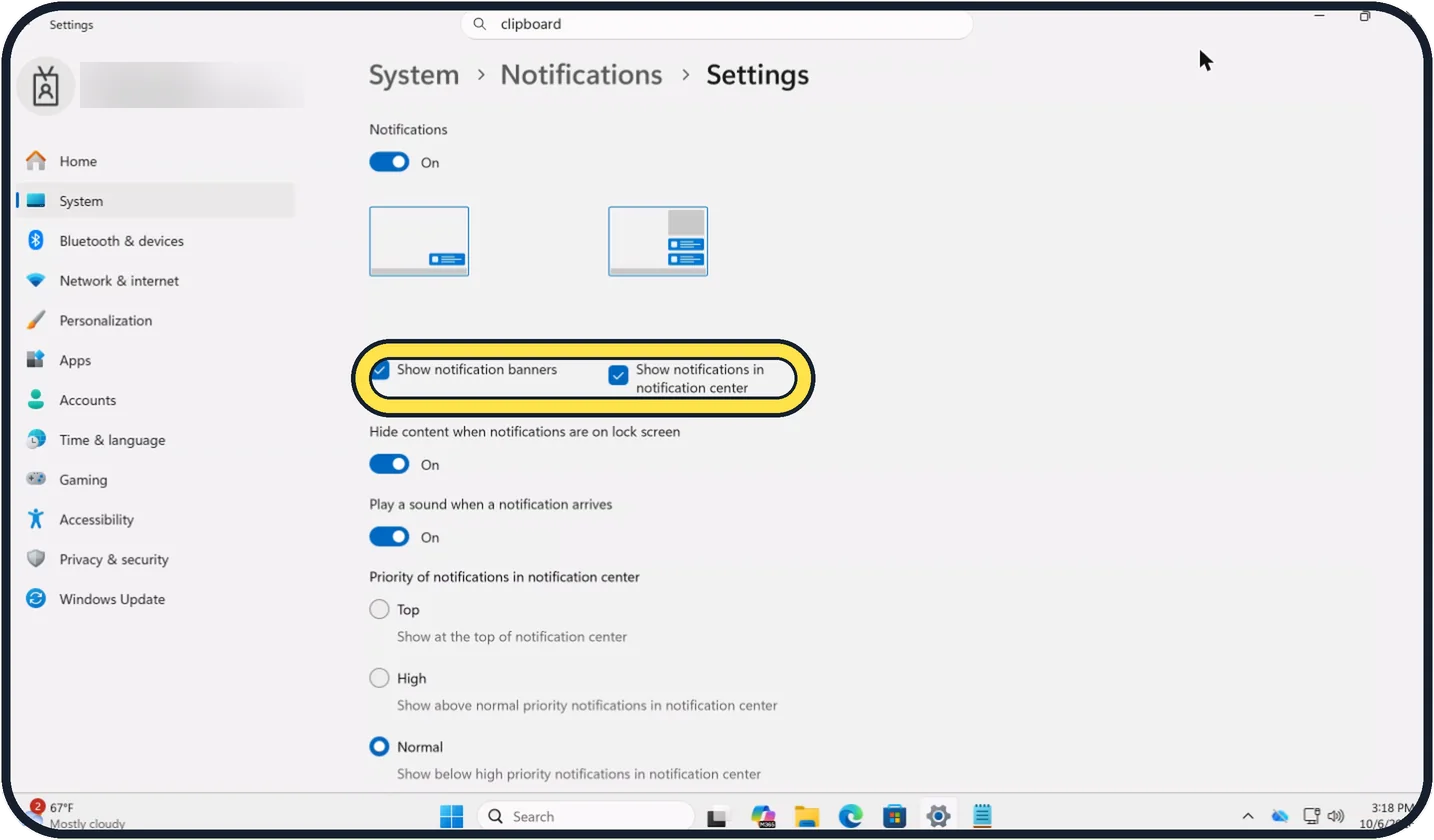Launch Microsoft Edge from the taskbar
The height and width of the screenshot is (840, 1434).
(x=851, y=816)
